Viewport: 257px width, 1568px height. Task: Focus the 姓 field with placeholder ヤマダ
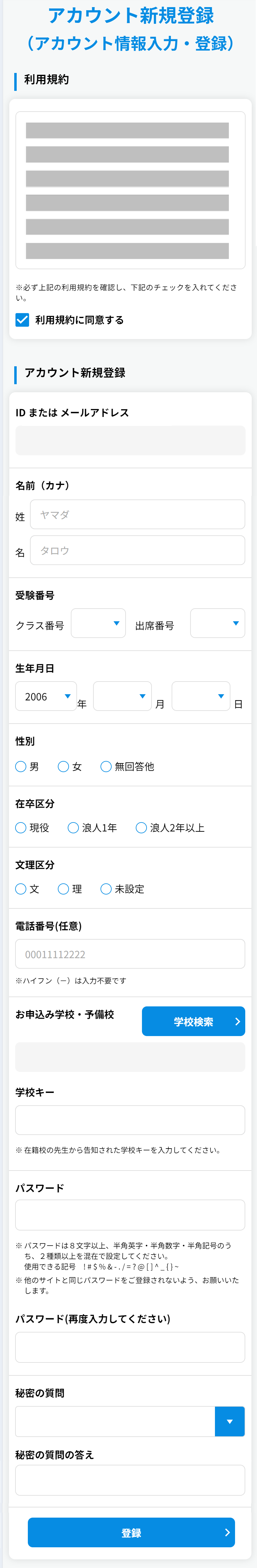point(138,514)
